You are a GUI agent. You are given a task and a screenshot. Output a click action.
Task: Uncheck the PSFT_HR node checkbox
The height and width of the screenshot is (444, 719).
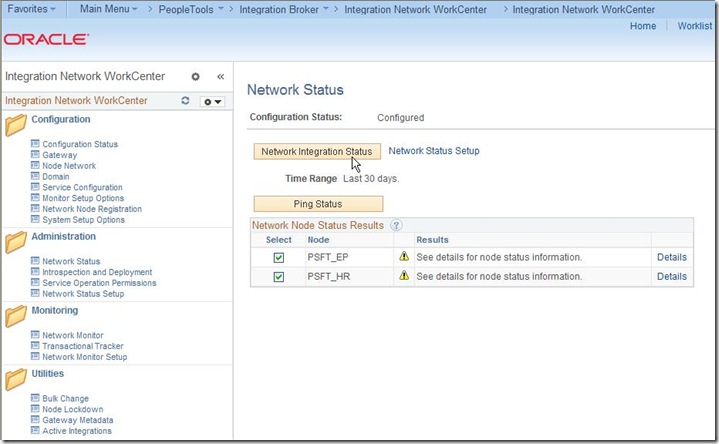279,277
